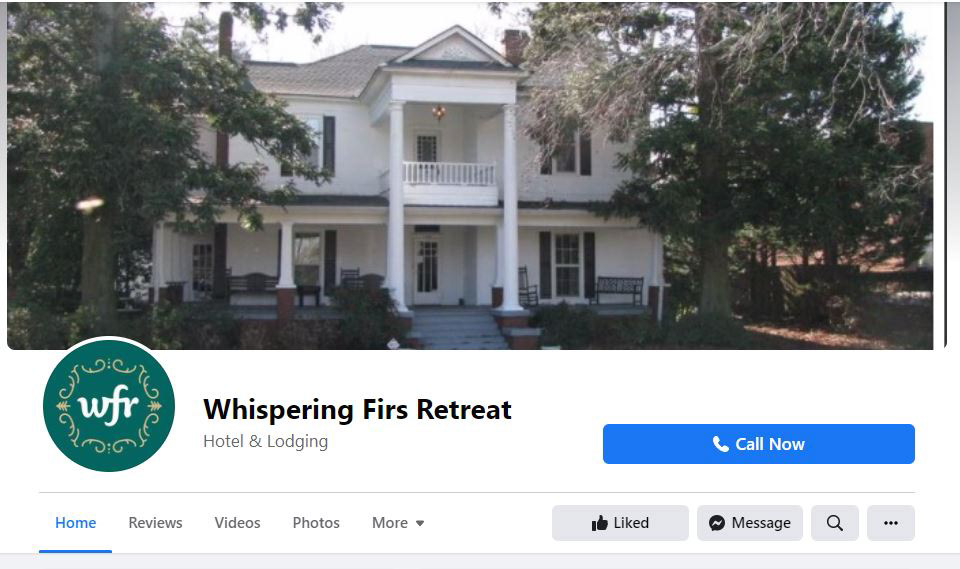Open the More tab menu

(398, 522)
